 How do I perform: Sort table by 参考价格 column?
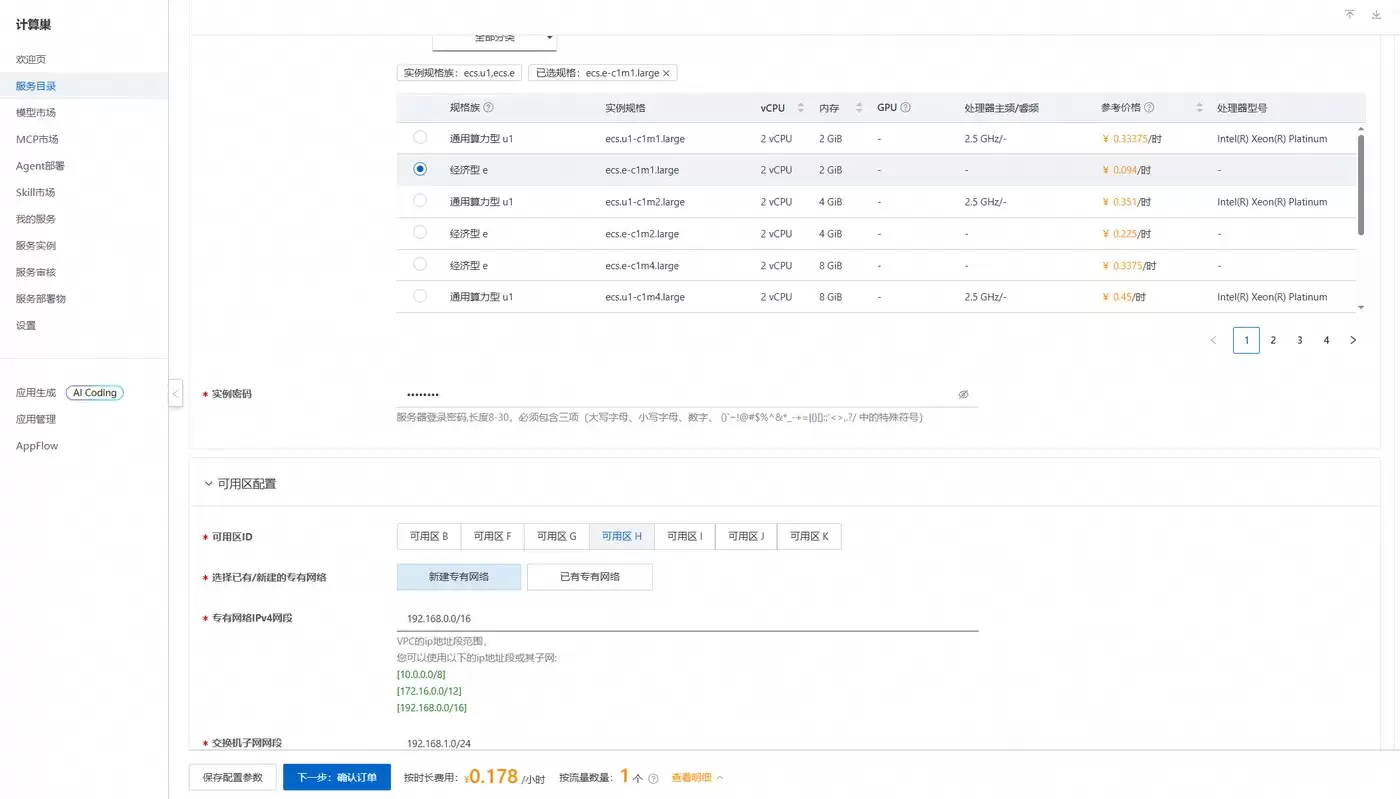click(x=1200, y=108)
